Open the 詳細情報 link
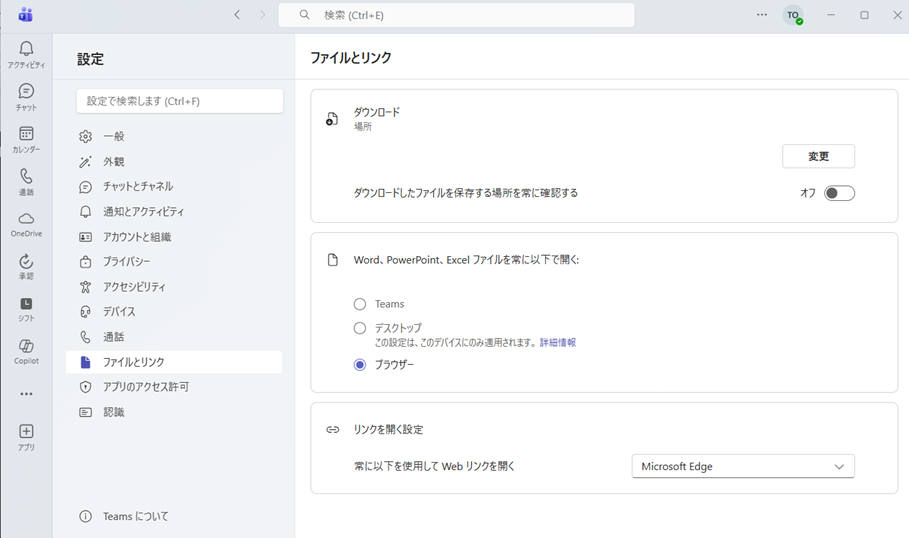Viewport: 909px width, 538px height. point(558,343)
